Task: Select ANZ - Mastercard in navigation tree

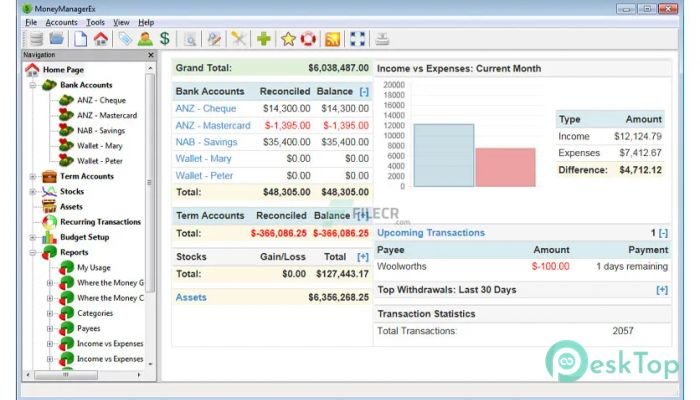Action: (x=107, y=115)
